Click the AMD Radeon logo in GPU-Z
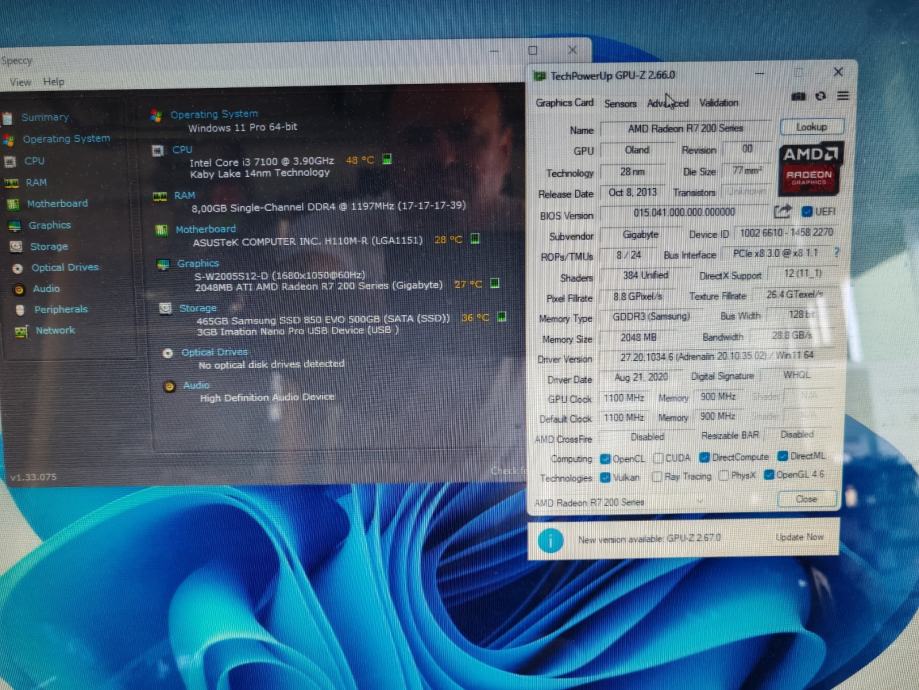The width and height of the screenshot is (919, 690). 809,170
